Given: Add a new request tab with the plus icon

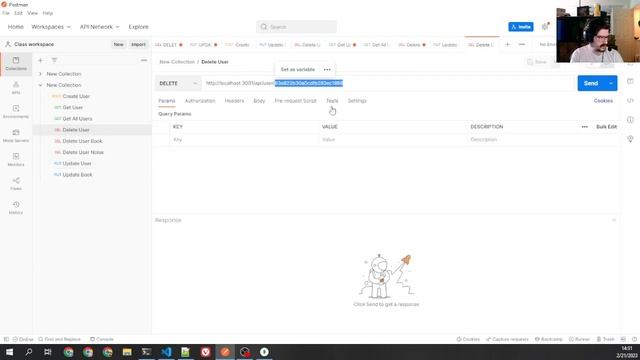Looking at the screenshot, I should coord(507,44).
